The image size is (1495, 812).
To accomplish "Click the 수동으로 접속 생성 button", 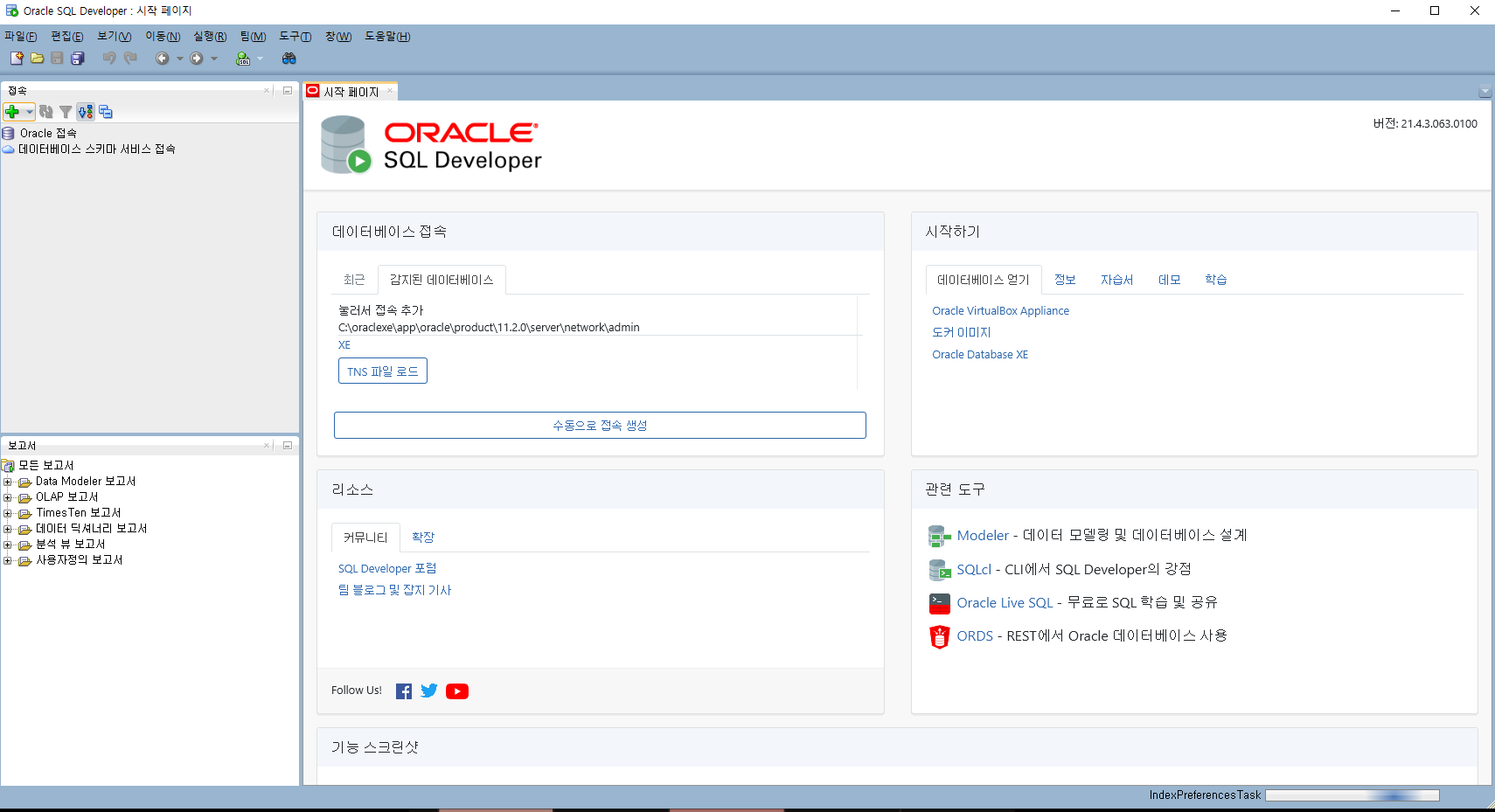I will 600,426.
